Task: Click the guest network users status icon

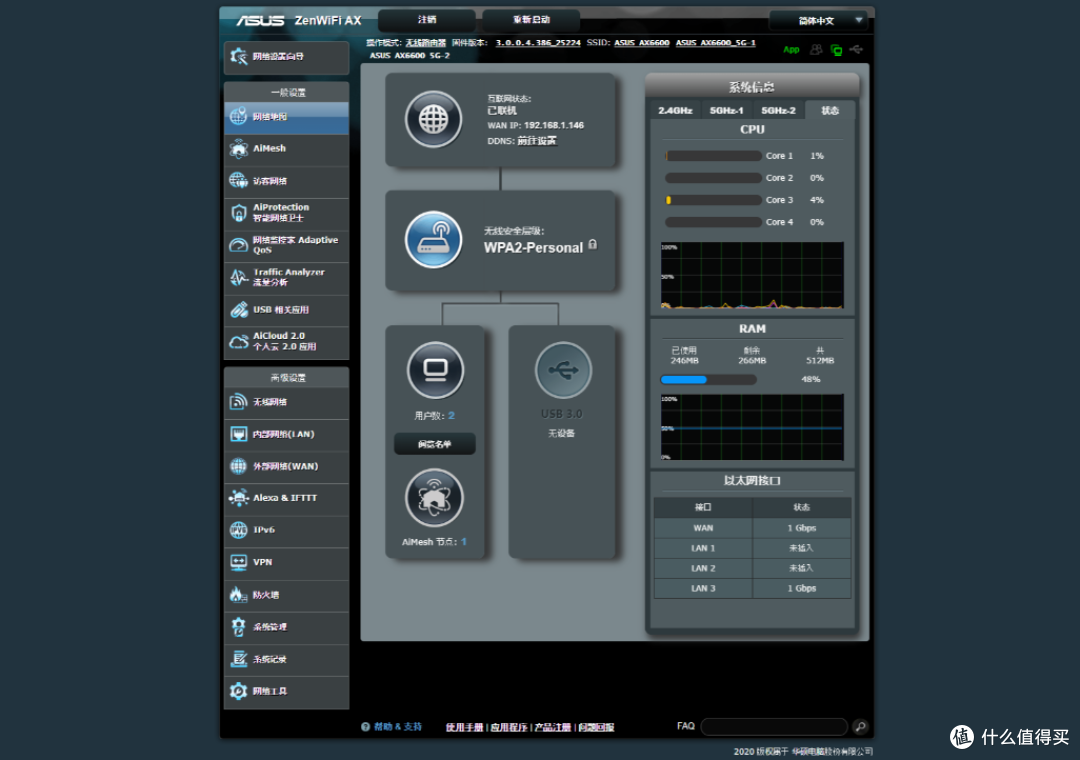Action: [816, 50]
